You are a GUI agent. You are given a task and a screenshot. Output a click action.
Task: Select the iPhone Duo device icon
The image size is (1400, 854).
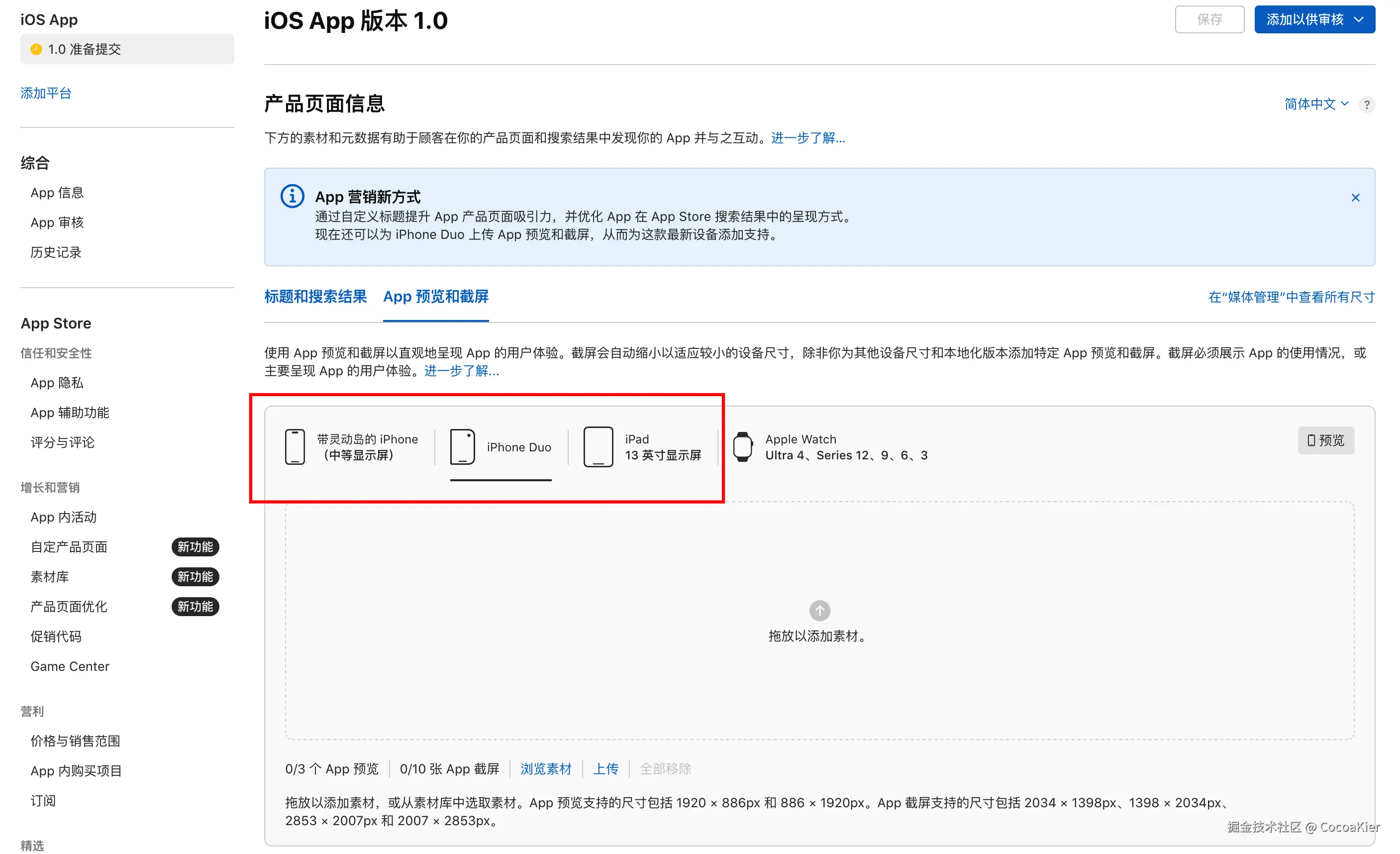(x=462, y=447)
